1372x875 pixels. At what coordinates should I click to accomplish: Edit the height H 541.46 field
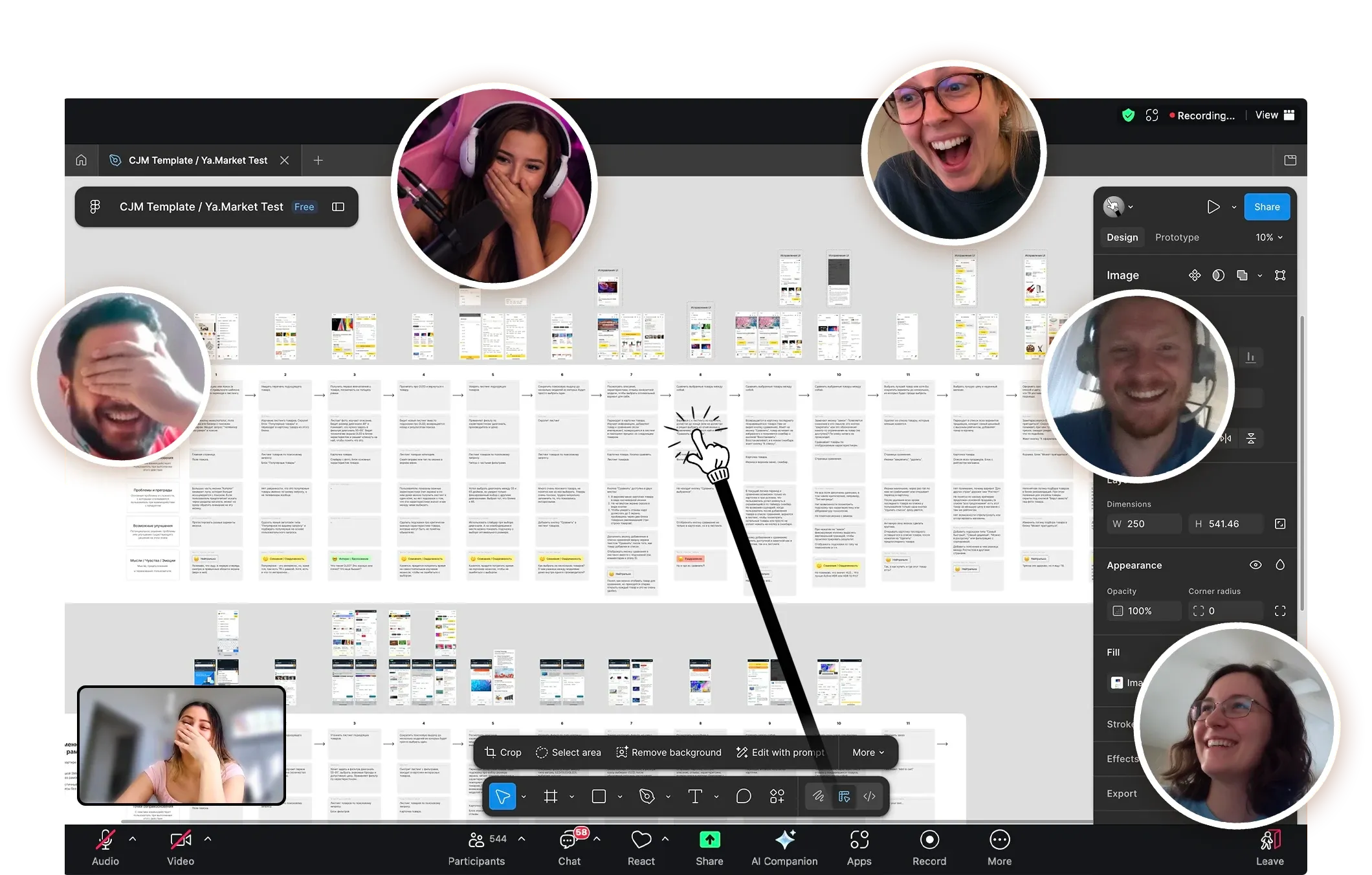[1225, 524]
